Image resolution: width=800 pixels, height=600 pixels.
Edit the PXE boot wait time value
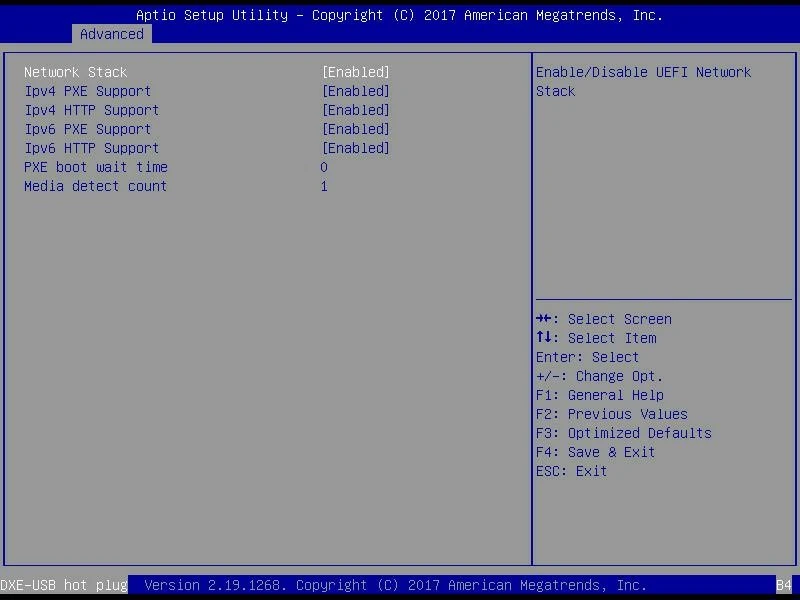pyautogui.click(x=324, y=167)
